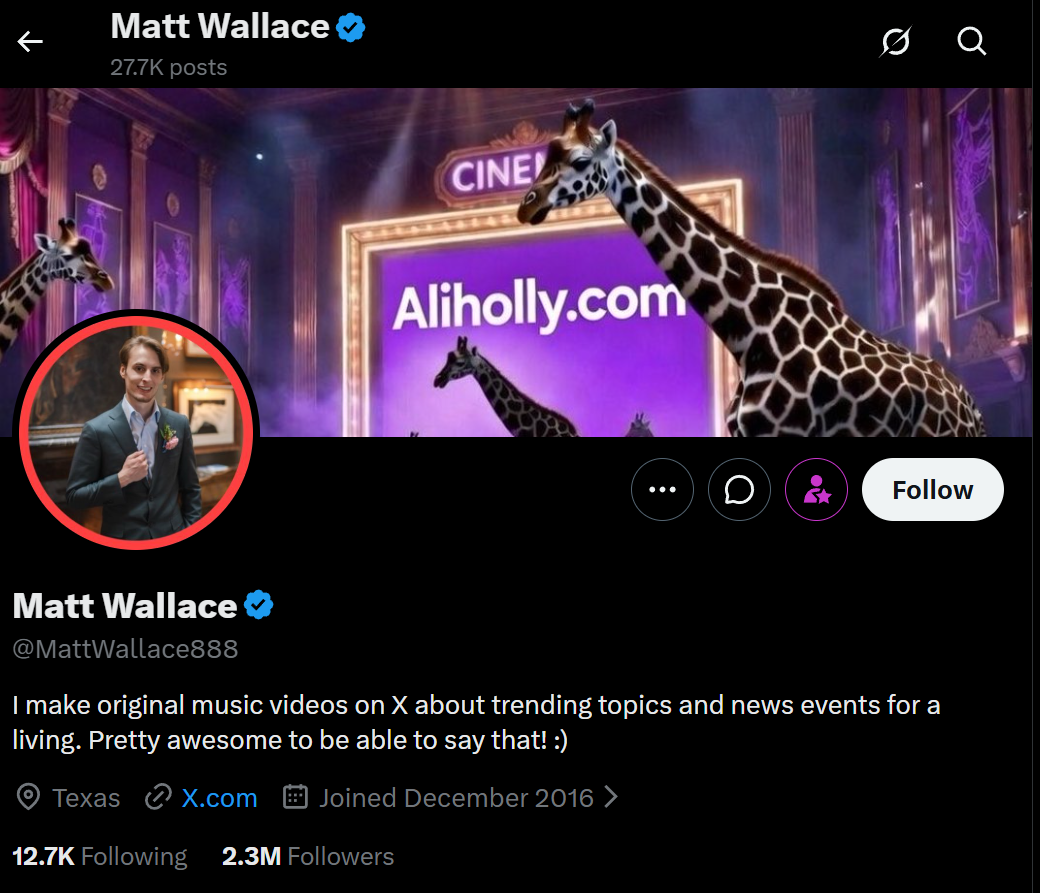The height and width of the screenshot is (893, 1040).
Task: Click the calendar icon by the join date
Action: [295, 797]
